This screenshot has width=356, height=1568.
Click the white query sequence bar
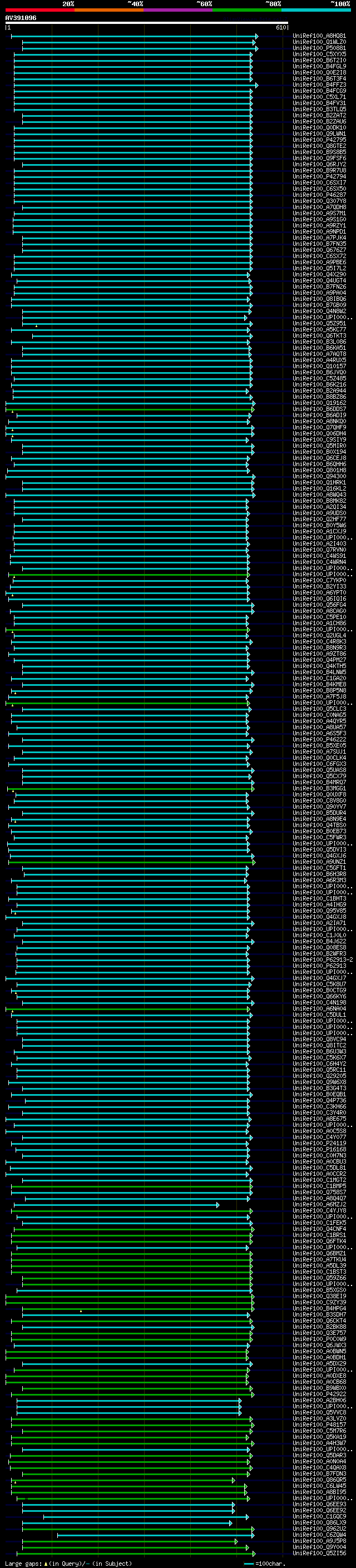tap(147, 23)
